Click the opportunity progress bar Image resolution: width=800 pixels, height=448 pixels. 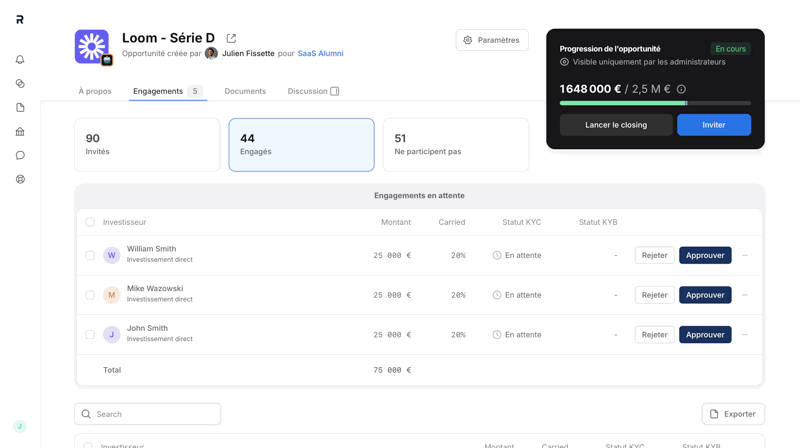coord(655,103)
